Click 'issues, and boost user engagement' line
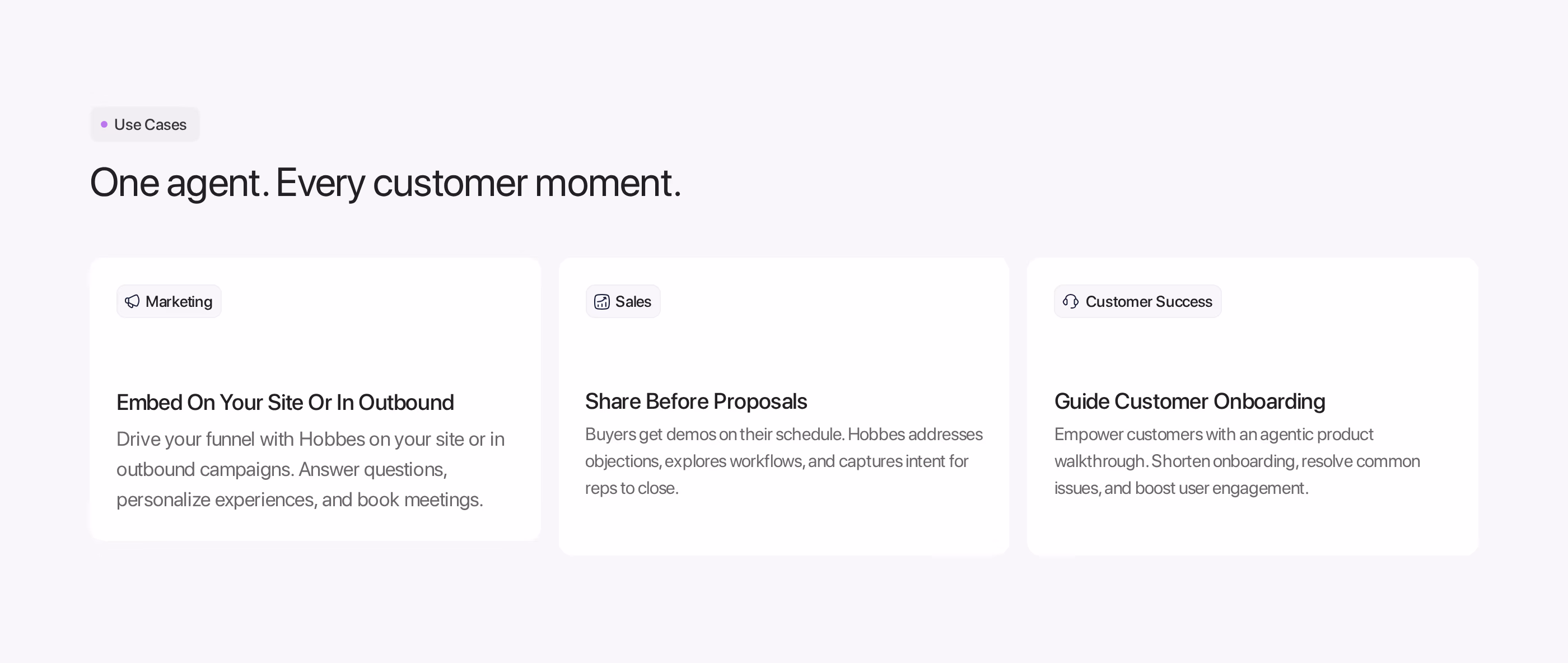Viewport: 1568px width, 663px height. tap(1181, 488)
